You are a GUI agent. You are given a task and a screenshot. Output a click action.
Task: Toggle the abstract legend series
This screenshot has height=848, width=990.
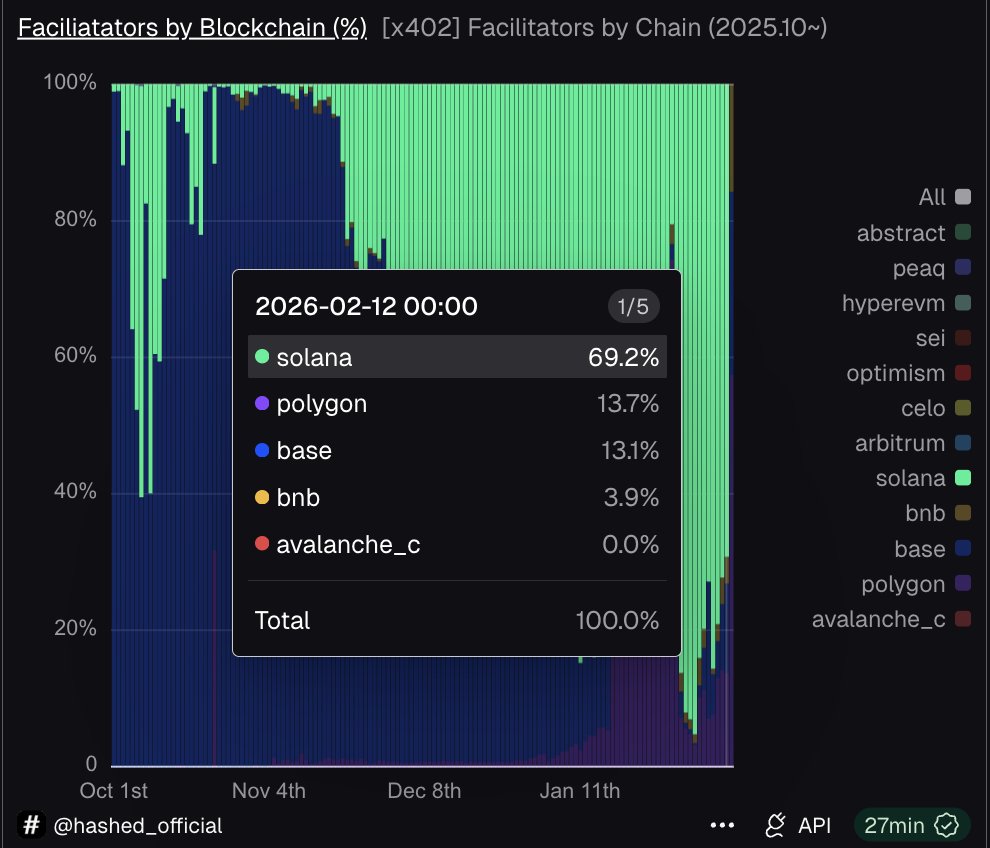tap(914, 232)
